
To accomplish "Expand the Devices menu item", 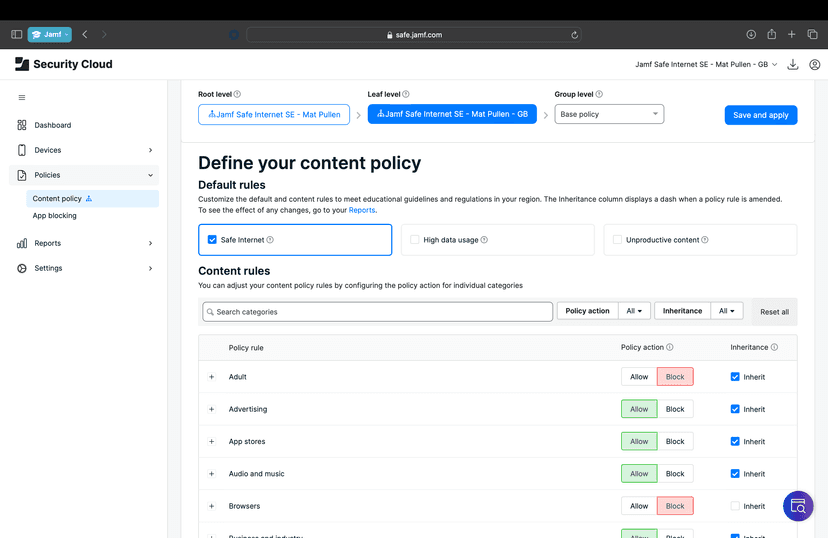I will [x=84, y=150].
